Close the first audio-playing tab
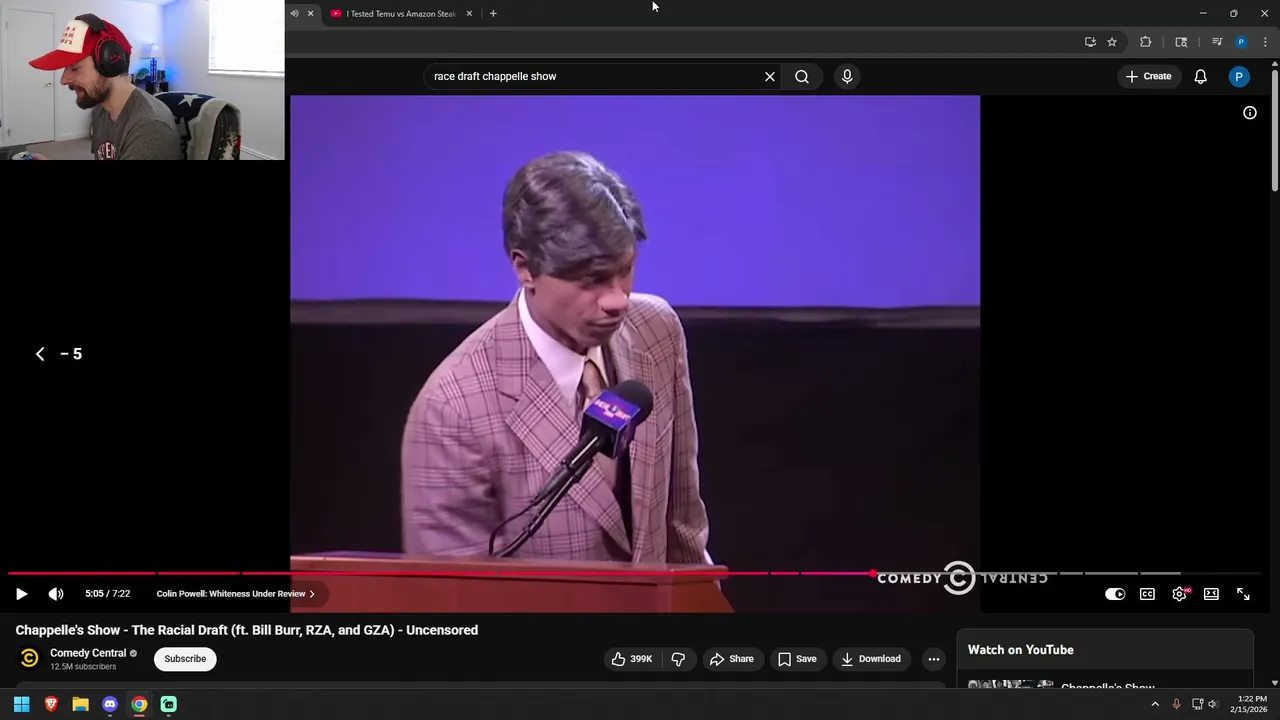This screenshot has height=720, width=1280. coord(310,14)
